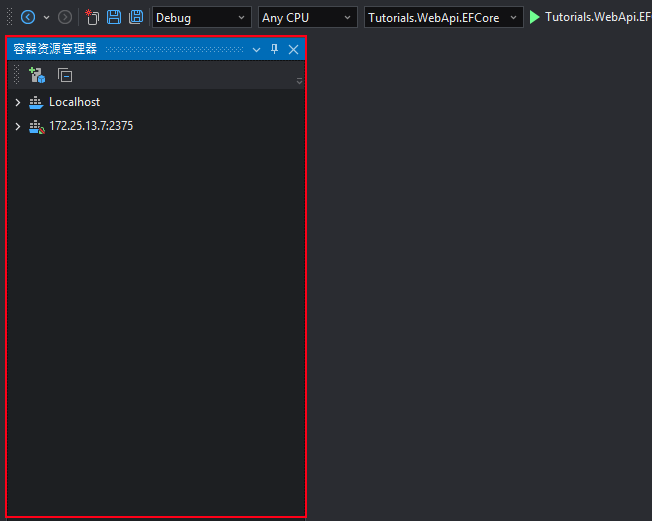This screenshot has width=652, height=521.
Task: Open the Any CPU platform dropdown
Action: click(308, 17)
